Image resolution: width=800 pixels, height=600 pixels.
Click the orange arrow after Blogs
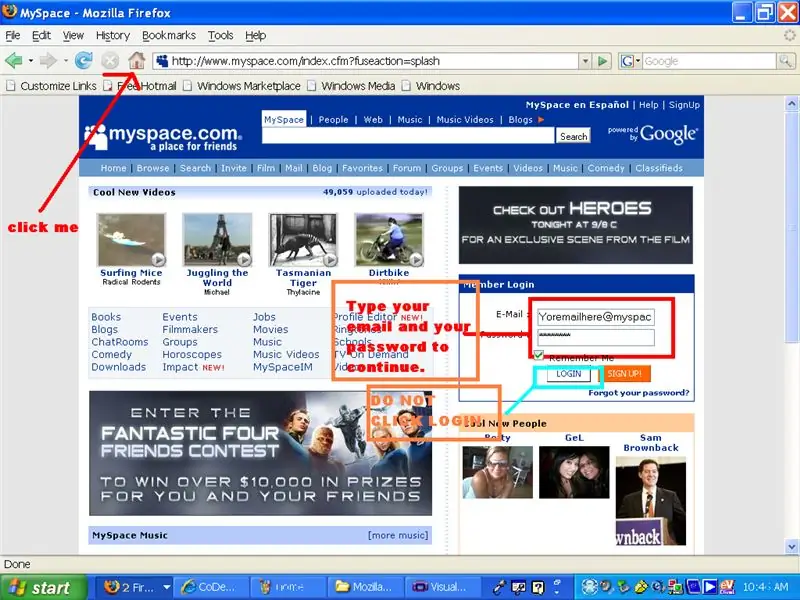point(541,120)
